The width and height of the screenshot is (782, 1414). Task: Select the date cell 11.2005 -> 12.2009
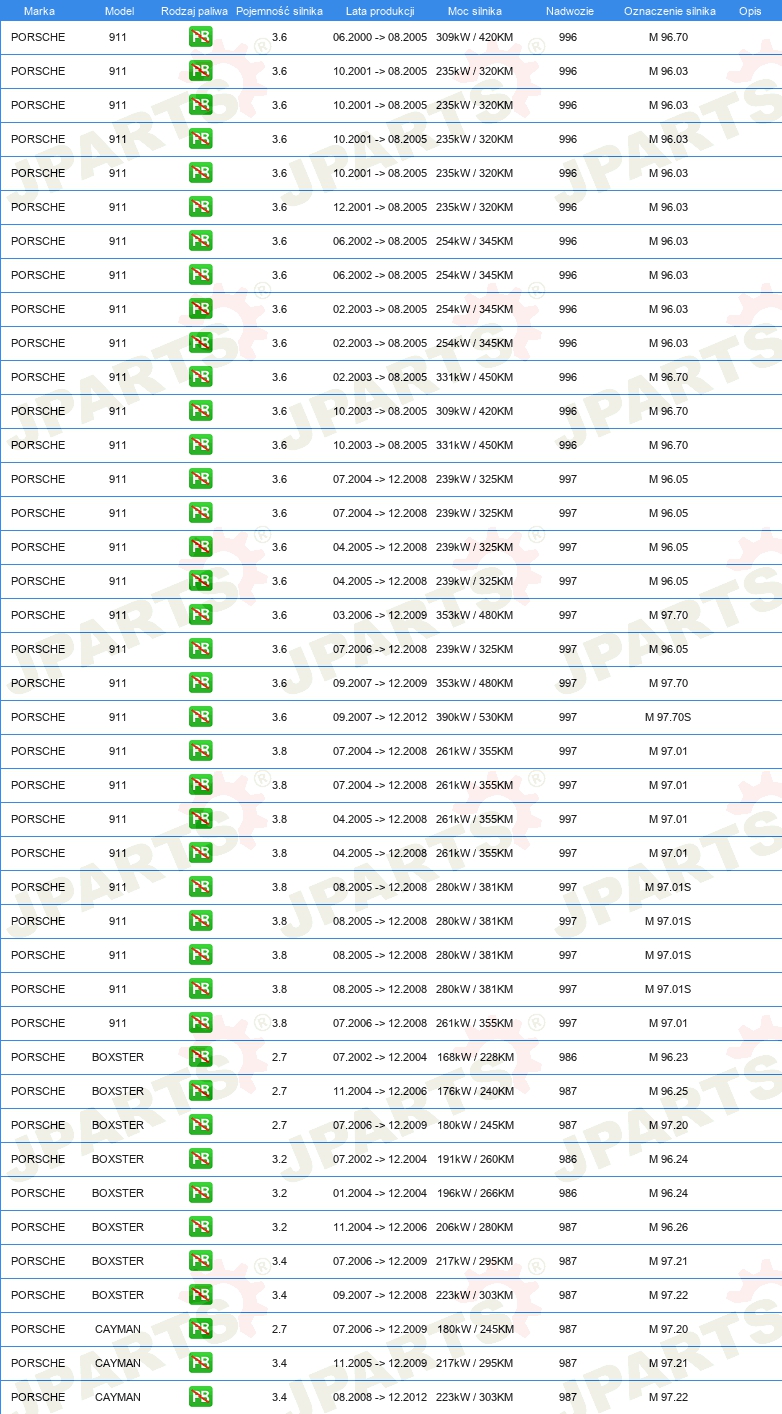pyautogui.click(x=380, y=1364)
